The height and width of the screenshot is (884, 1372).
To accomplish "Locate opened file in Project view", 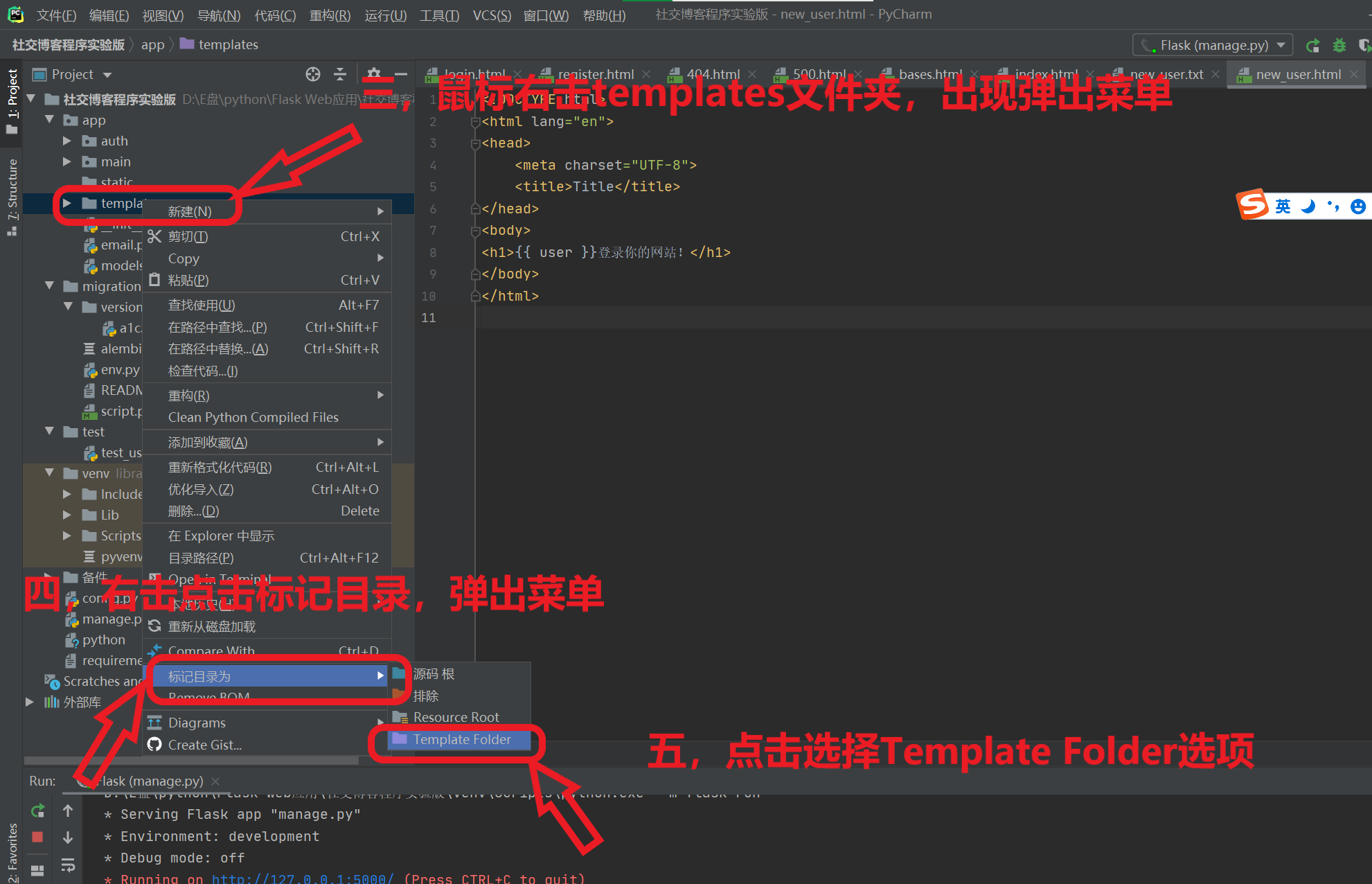I will click(x=312, y=74).
